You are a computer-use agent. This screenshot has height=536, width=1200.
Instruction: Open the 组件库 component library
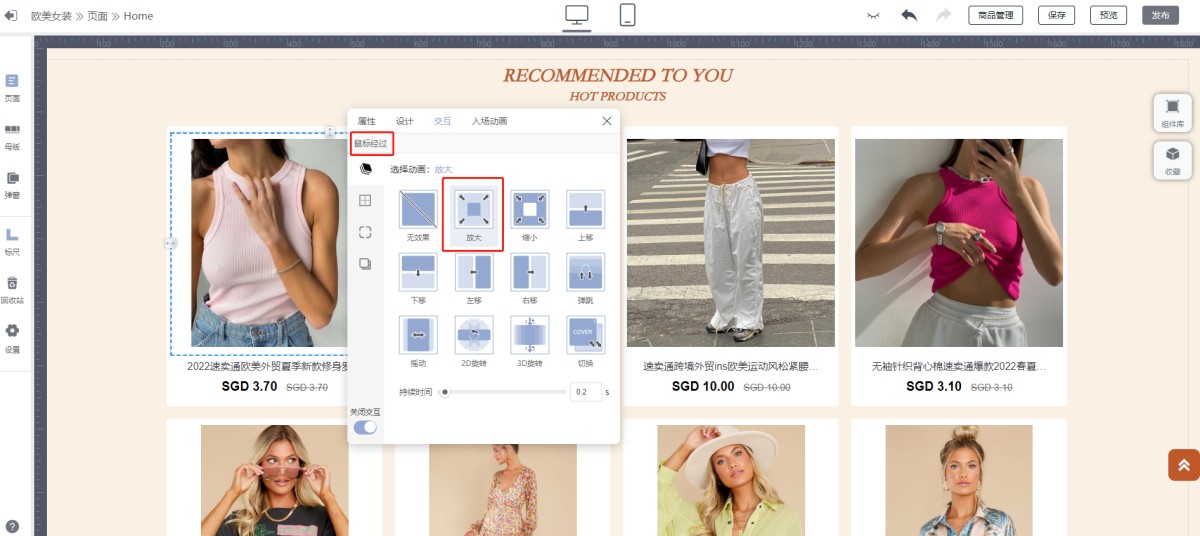click(1172, 112)
